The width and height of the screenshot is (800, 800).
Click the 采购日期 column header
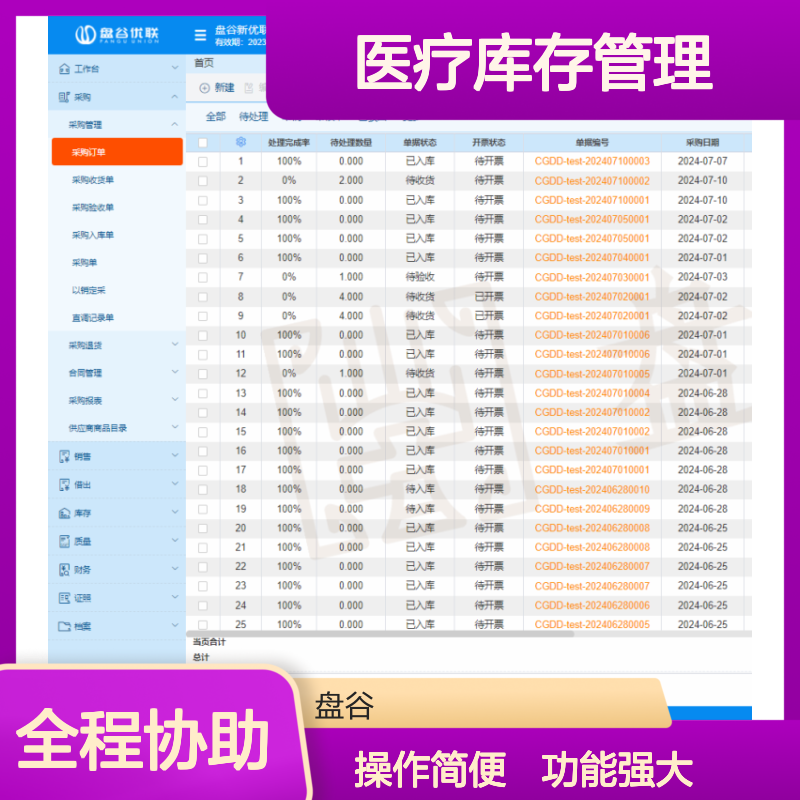702,142
